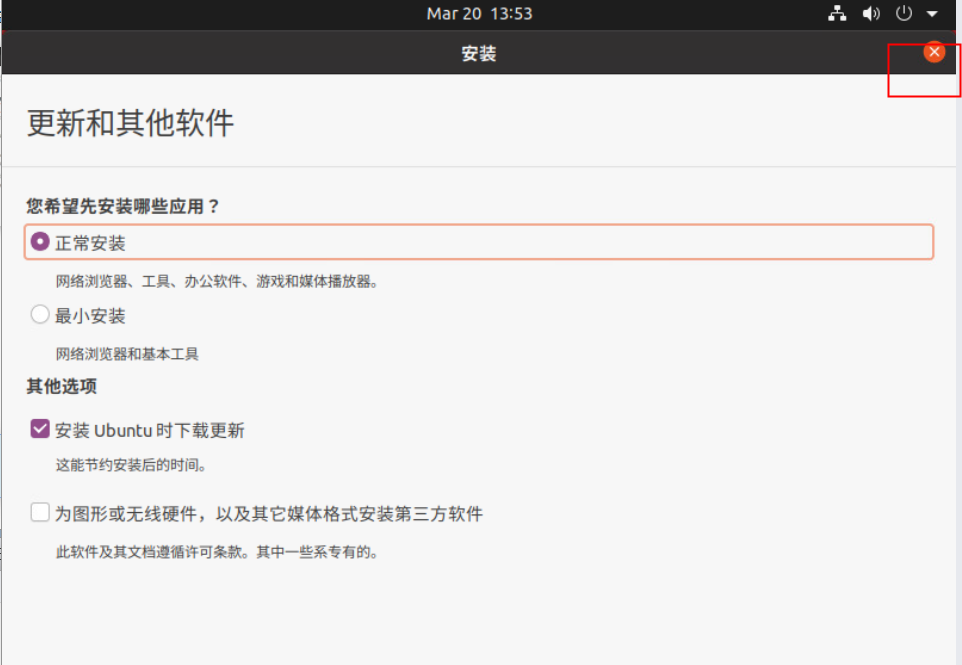Click the 此软件及其文档遵循许可条款 description text
Image resolution: width=962 pixels, height=665 pixels.
(x=217, y=552)
